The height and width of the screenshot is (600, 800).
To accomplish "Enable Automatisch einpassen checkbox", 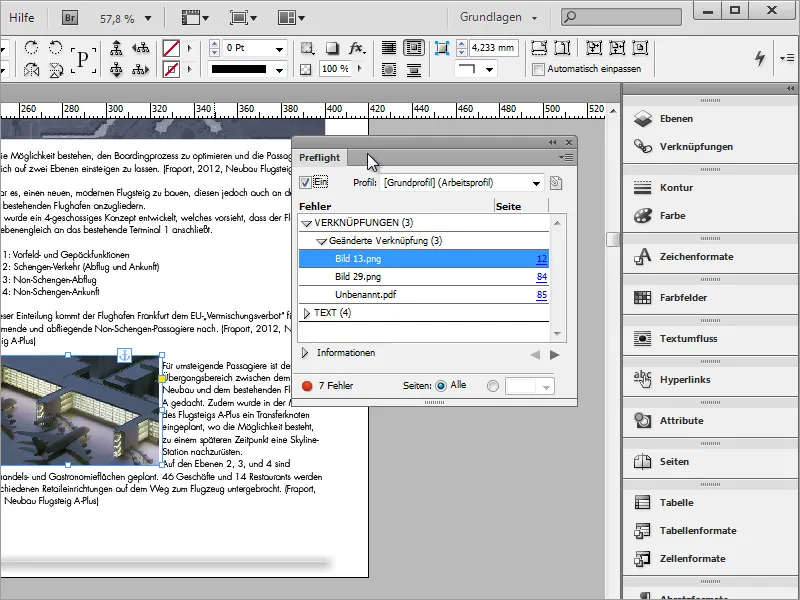I will click(x=538, y=69).
